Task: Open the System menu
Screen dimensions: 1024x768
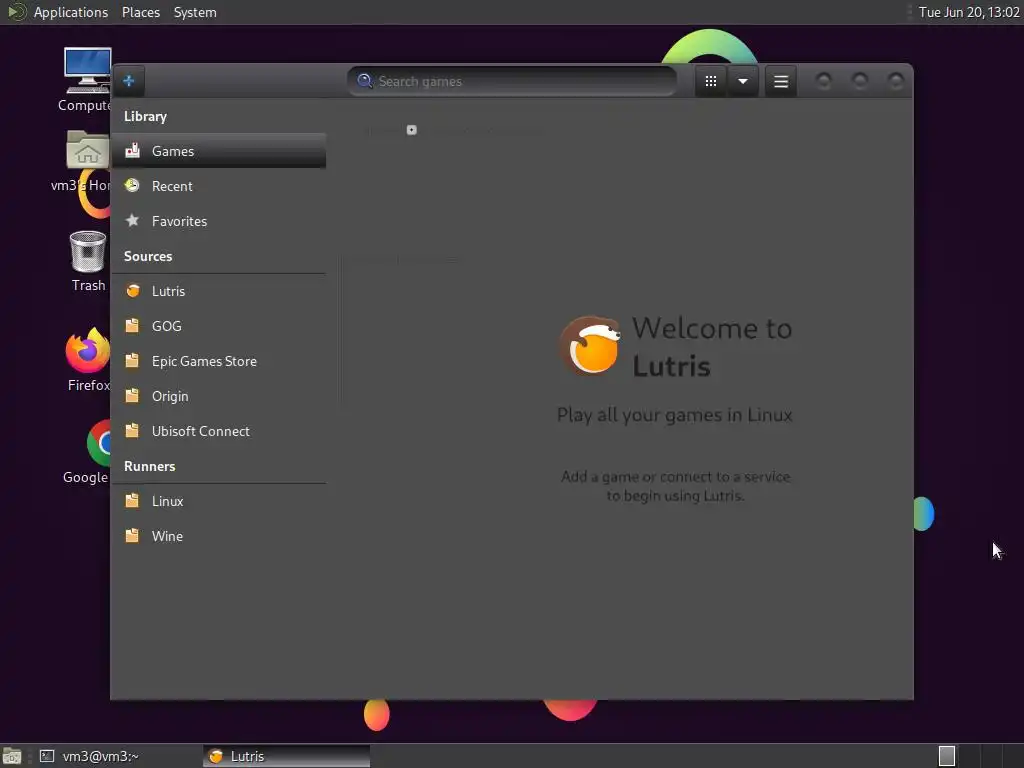Action: (195, 12)
